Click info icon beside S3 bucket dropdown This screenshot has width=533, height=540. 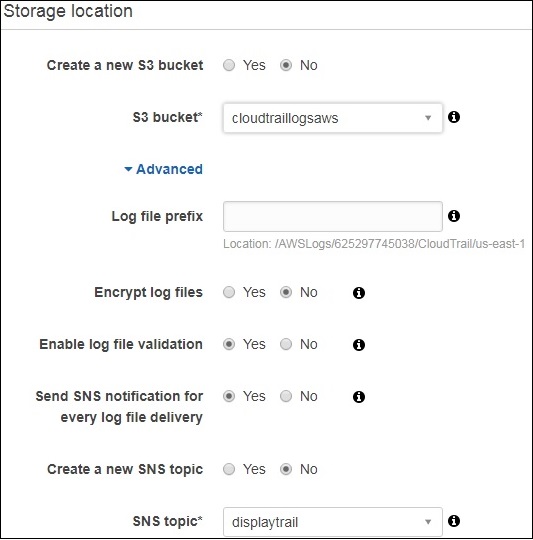(x=454, y=117)
